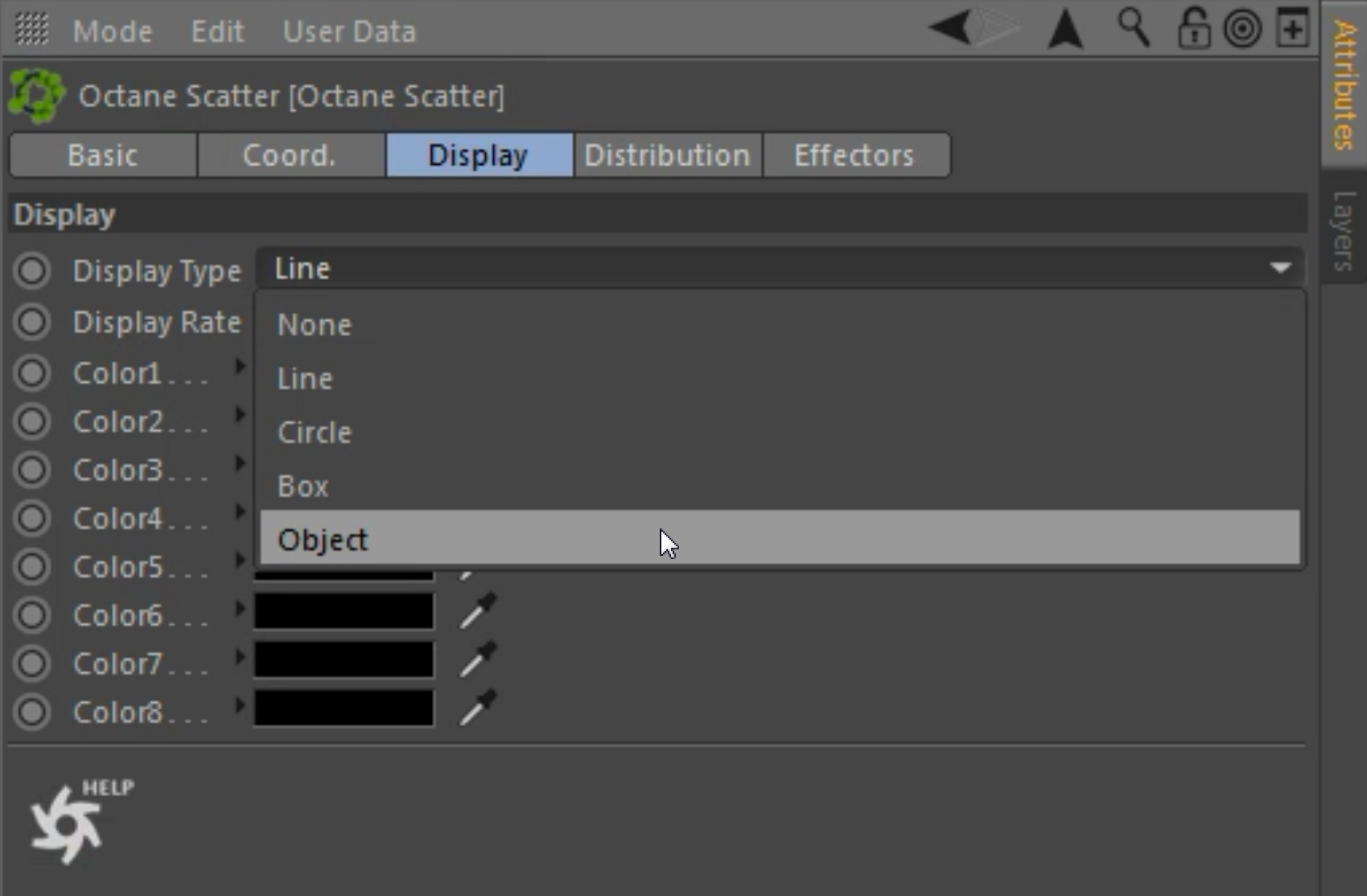Switch to the Layers side tab
The image size is (1367, 896).
pos(1344,231)
